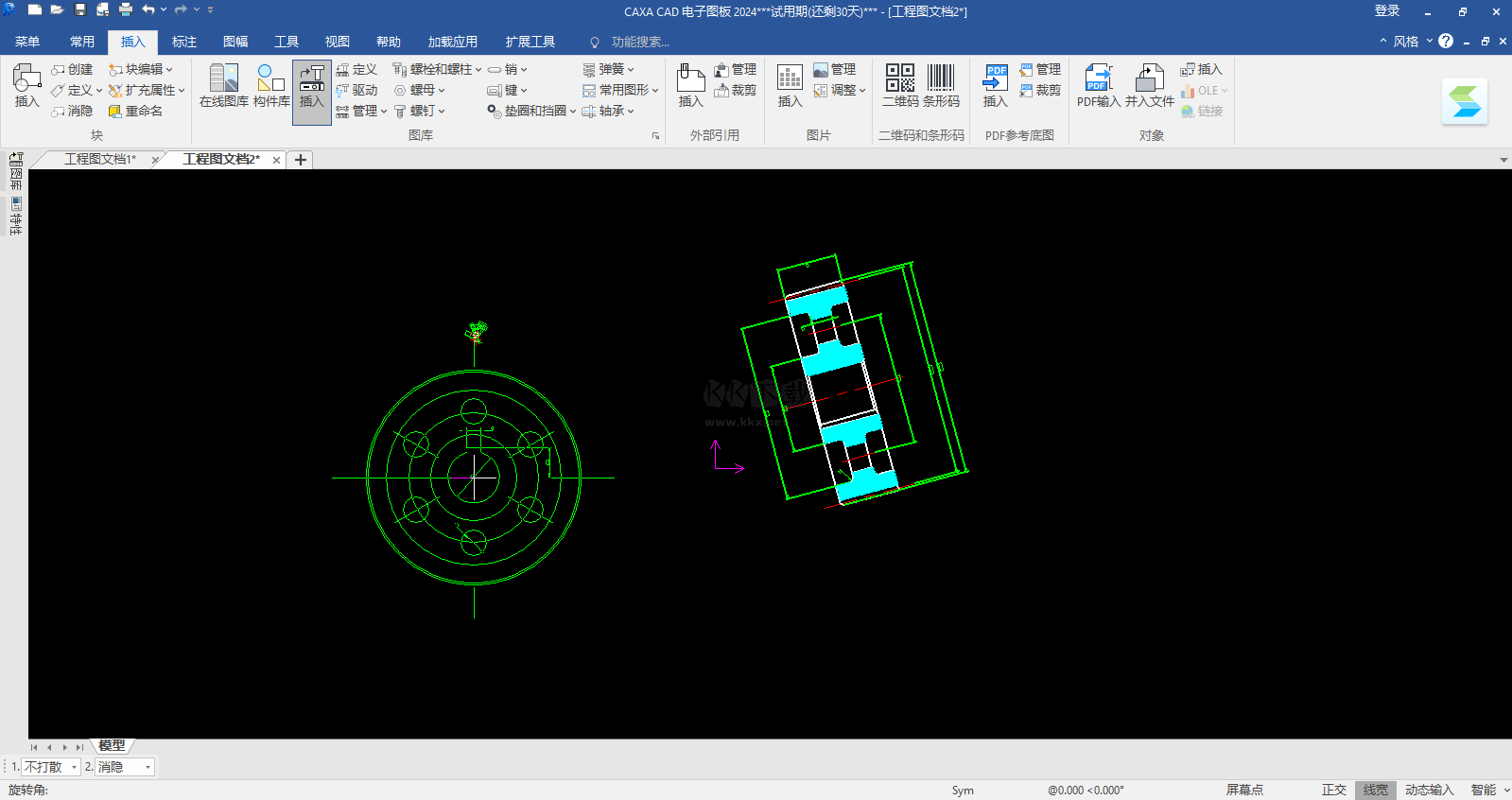The height and width of the screenshot is (800, 1512).
Task: Click the picture insert (插入) icon
Action: tap(790, 85)
